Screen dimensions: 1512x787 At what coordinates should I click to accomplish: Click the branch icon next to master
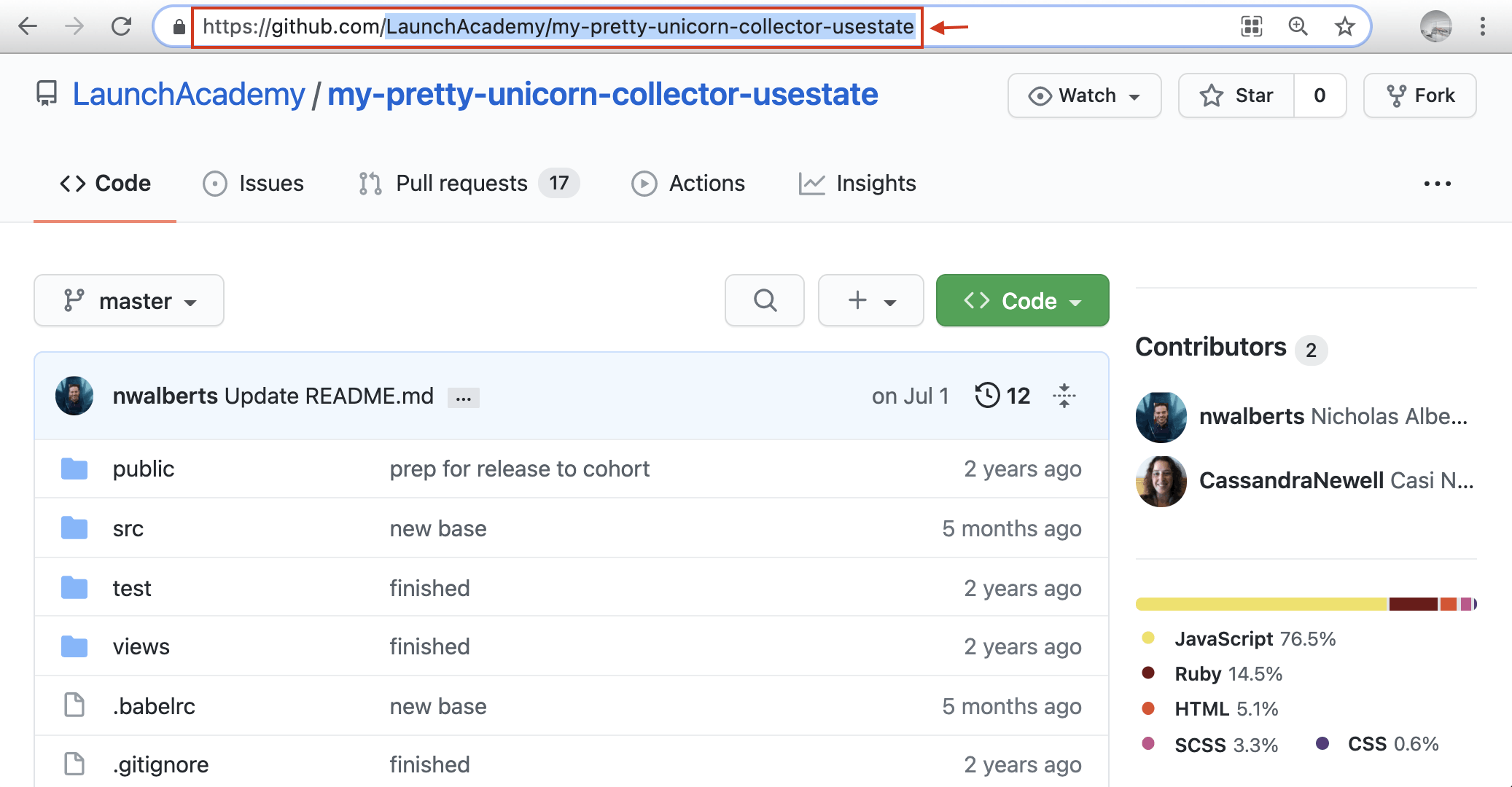tap(73, 300)
